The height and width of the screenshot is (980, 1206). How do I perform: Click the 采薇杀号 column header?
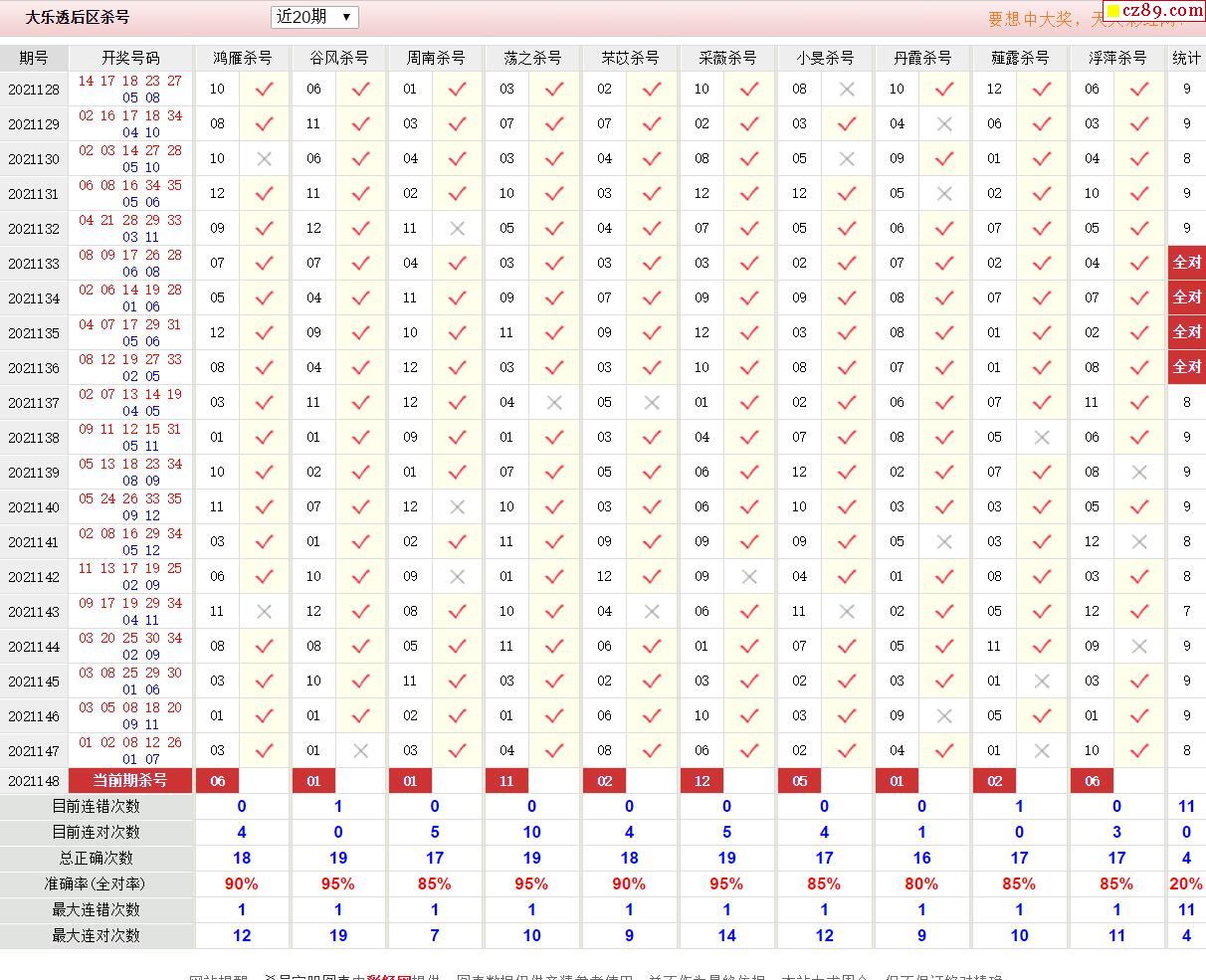[x=727, y=58]
